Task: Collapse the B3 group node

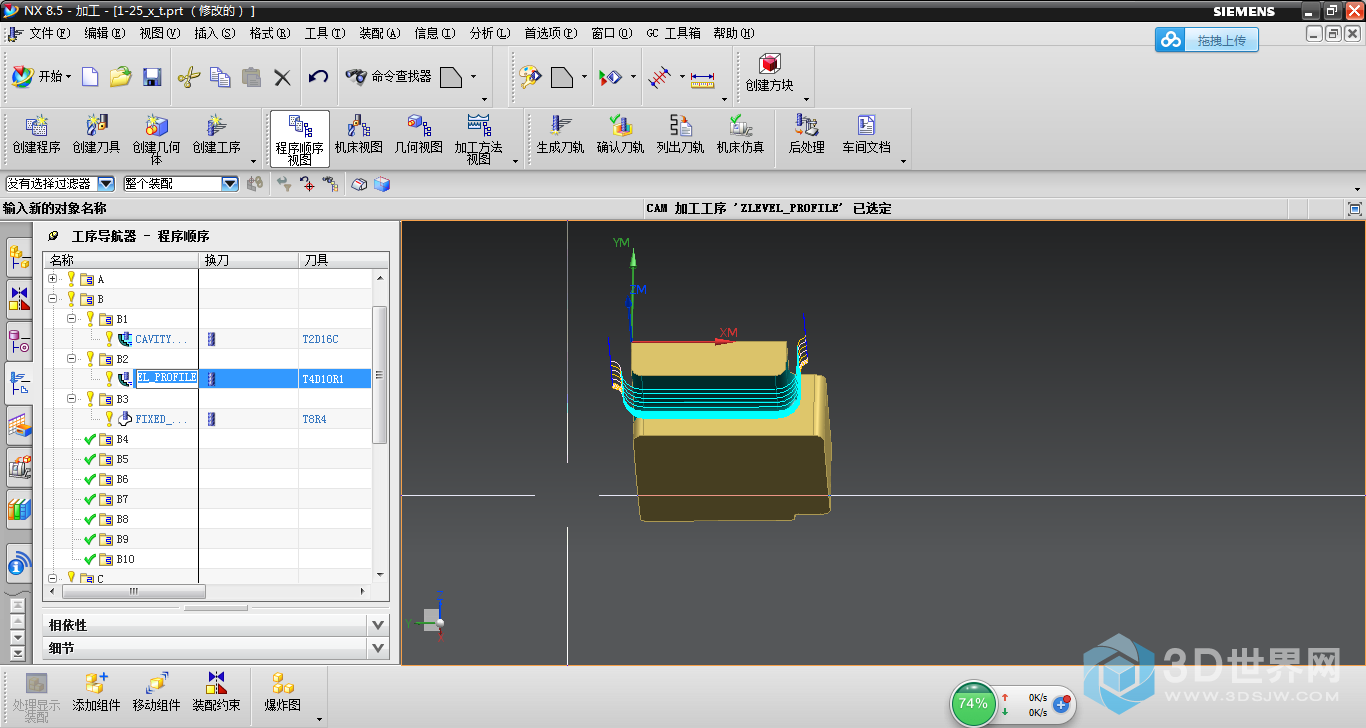Action: click(x=72, y=399)
